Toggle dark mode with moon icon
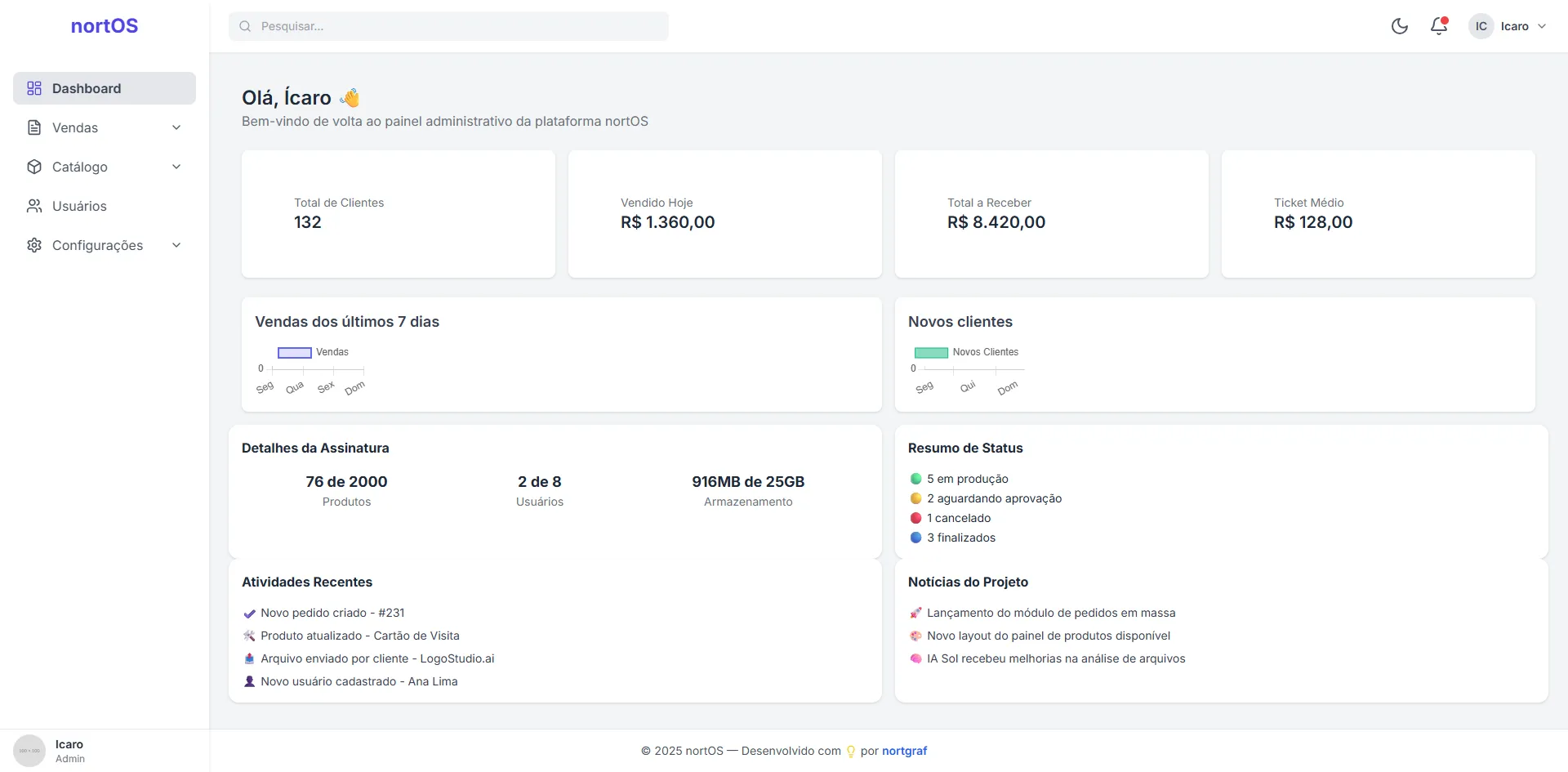 pos(1400,26)
